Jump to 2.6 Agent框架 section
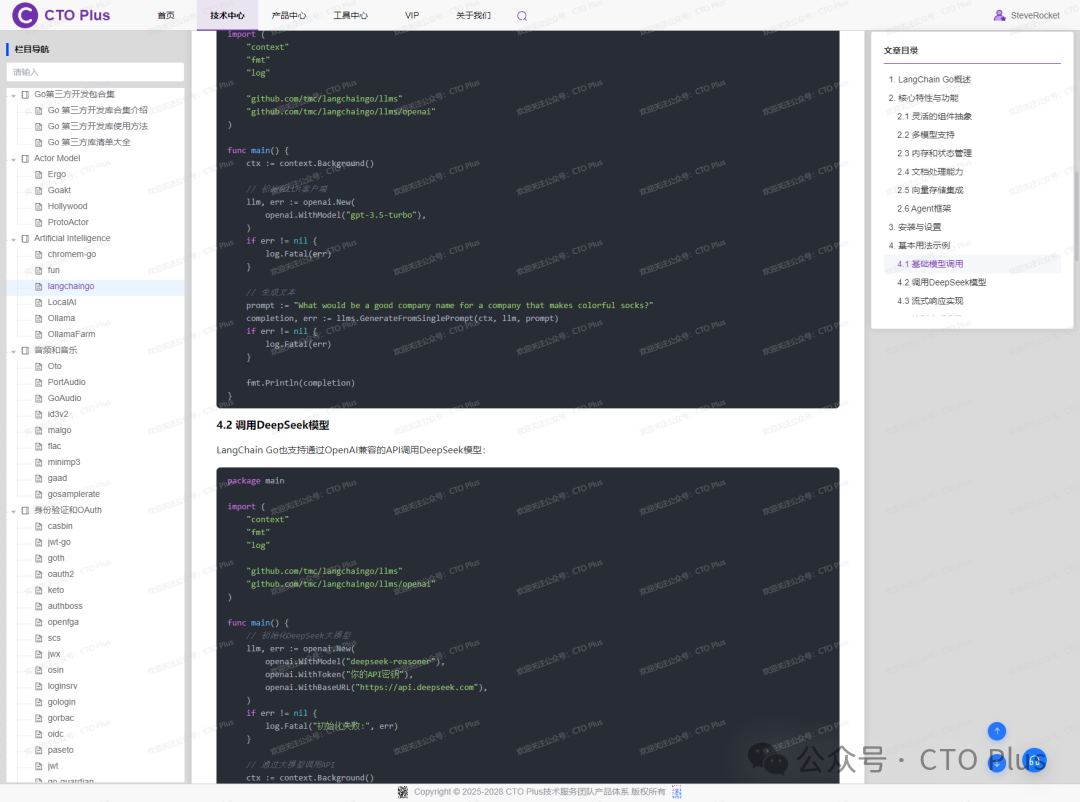Screen dimensions: 1080x802 coord(924,209)
